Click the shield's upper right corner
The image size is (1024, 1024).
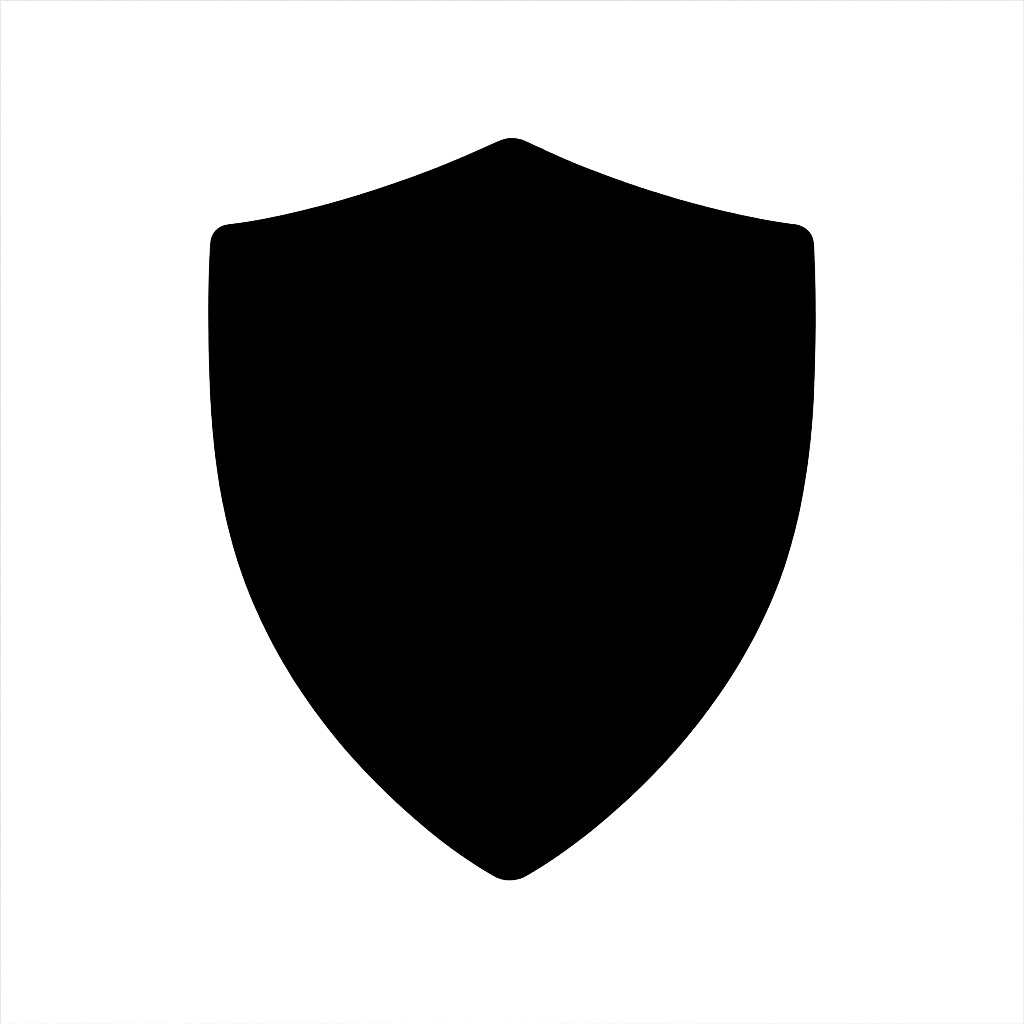point(801,238)
